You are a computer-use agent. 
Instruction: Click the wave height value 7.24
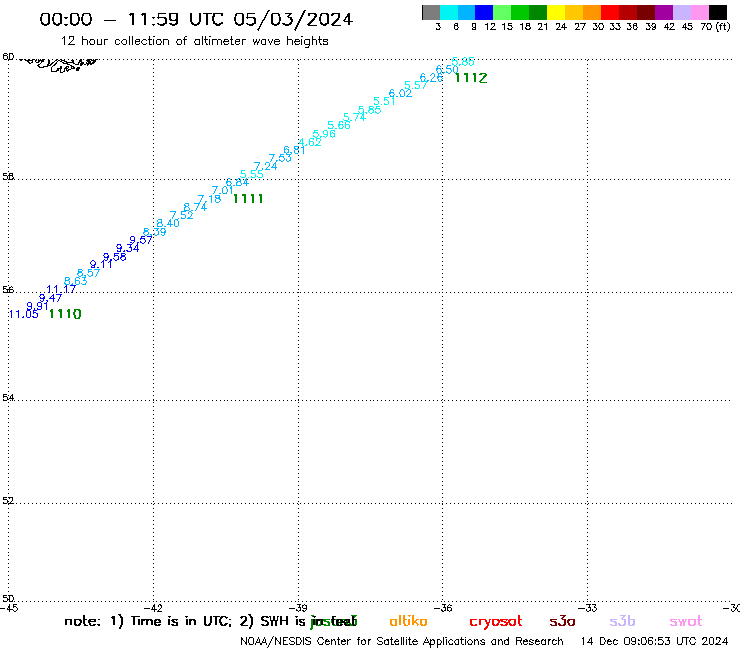(265, 166)
